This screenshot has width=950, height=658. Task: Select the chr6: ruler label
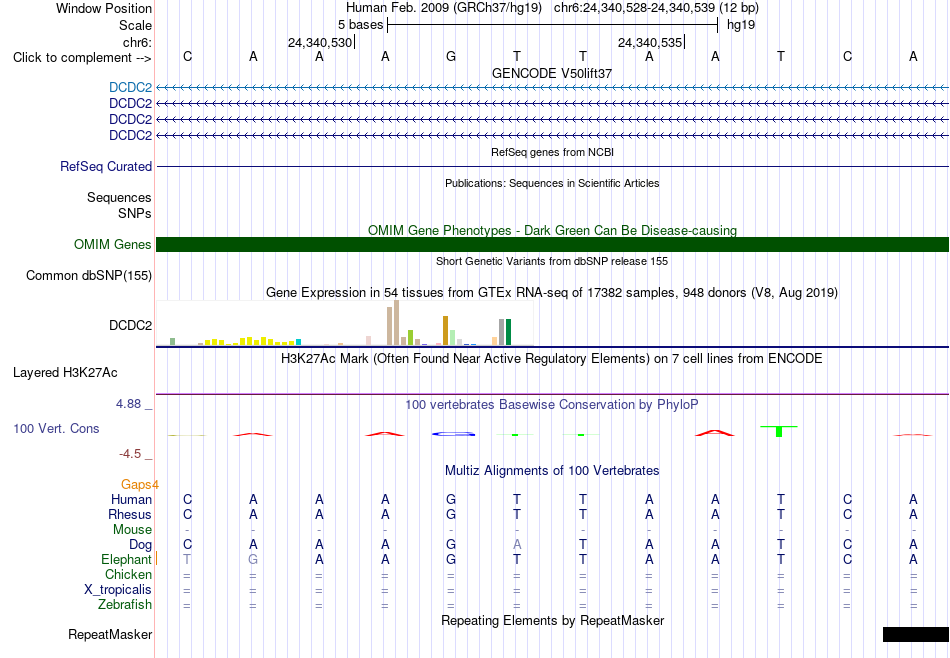pyautogui.click(x=137, y=42)
